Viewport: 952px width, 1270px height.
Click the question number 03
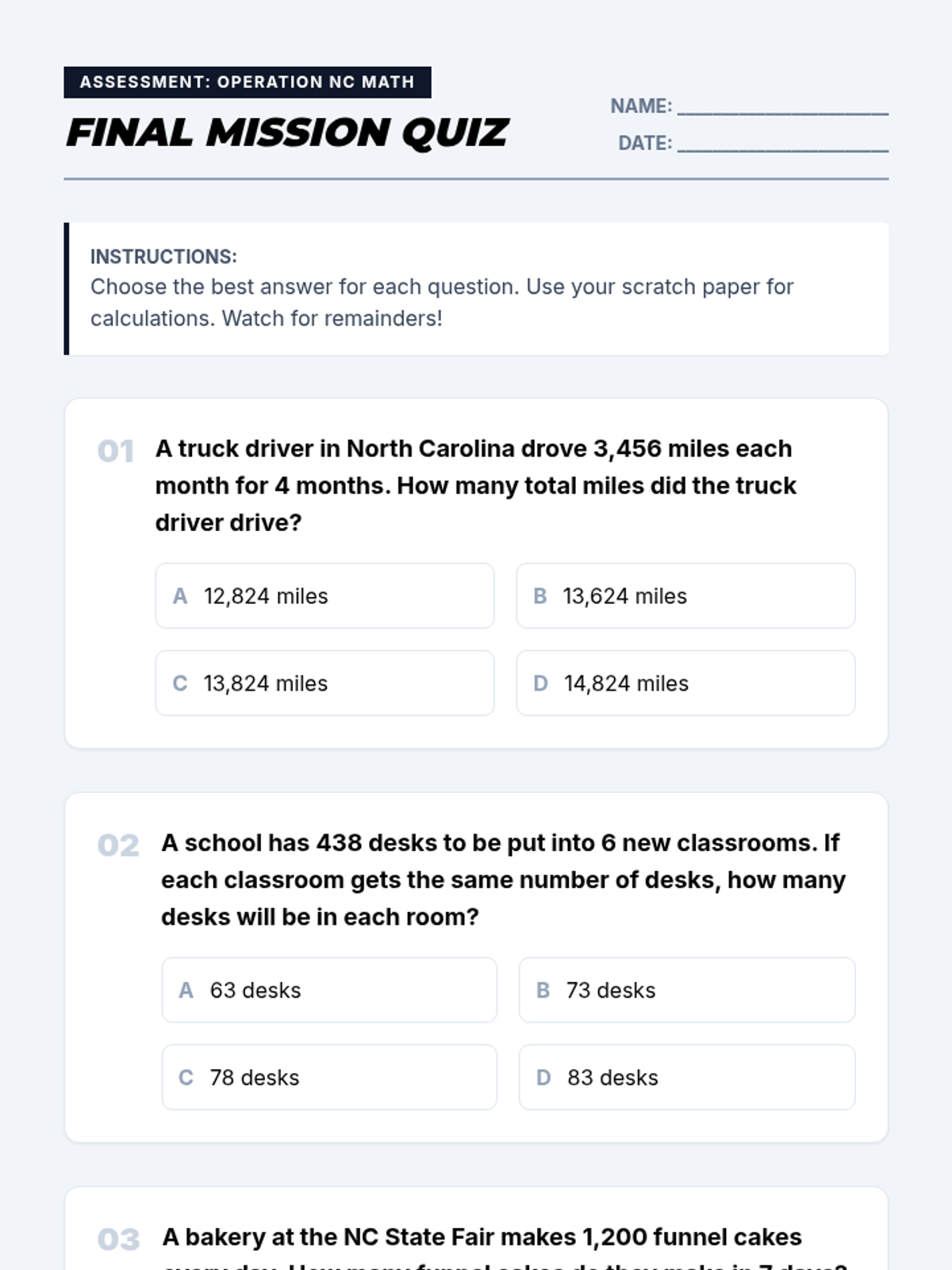coord(118,1239)
